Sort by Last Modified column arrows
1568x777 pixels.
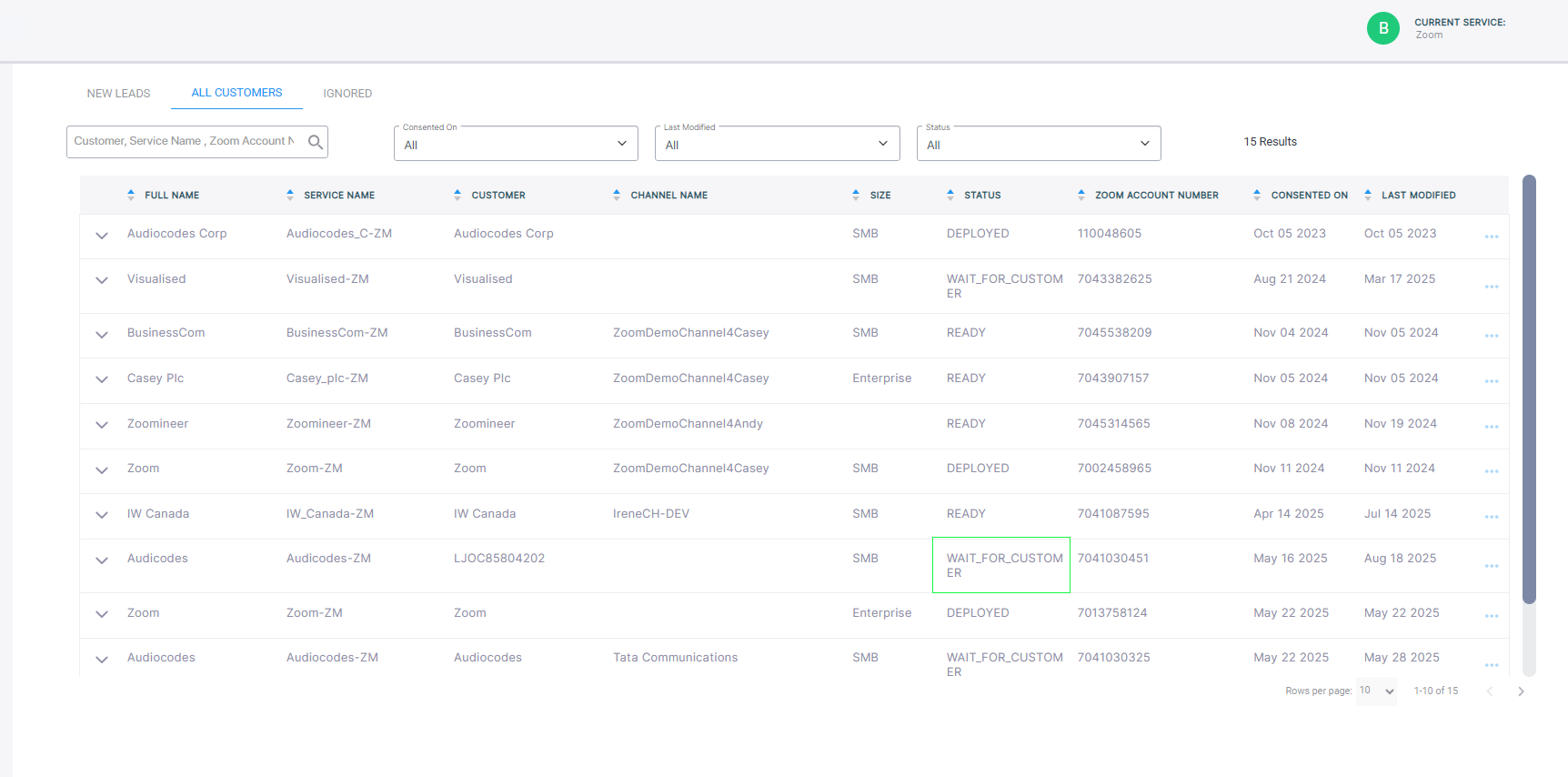pyautogui.click(x=1368, y=195)
